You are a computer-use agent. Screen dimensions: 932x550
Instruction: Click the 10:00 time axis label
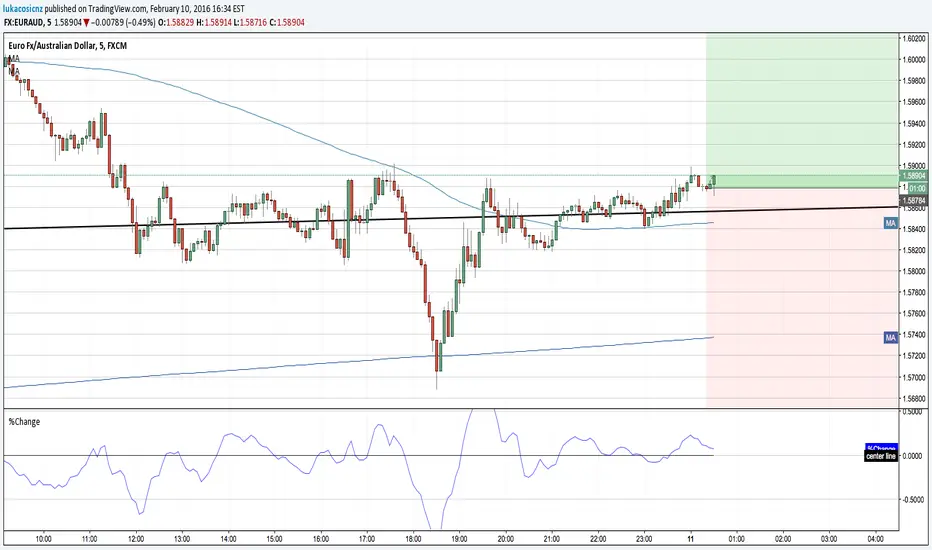coord(43,539)
